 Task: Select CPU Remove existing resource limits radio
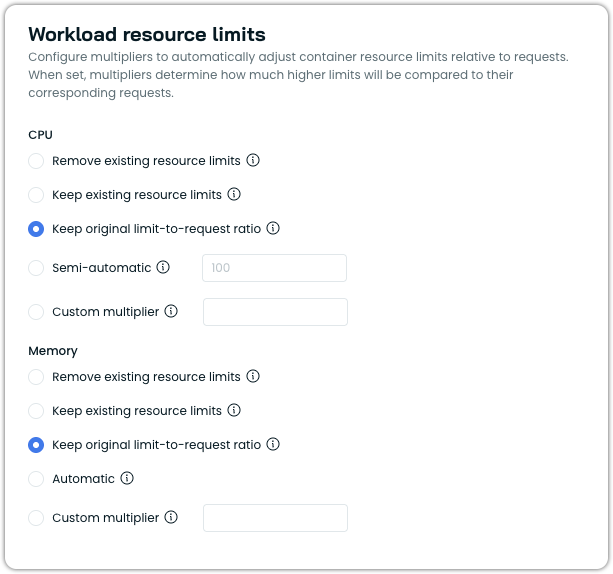pyautogui.click(x=36, y=161)
